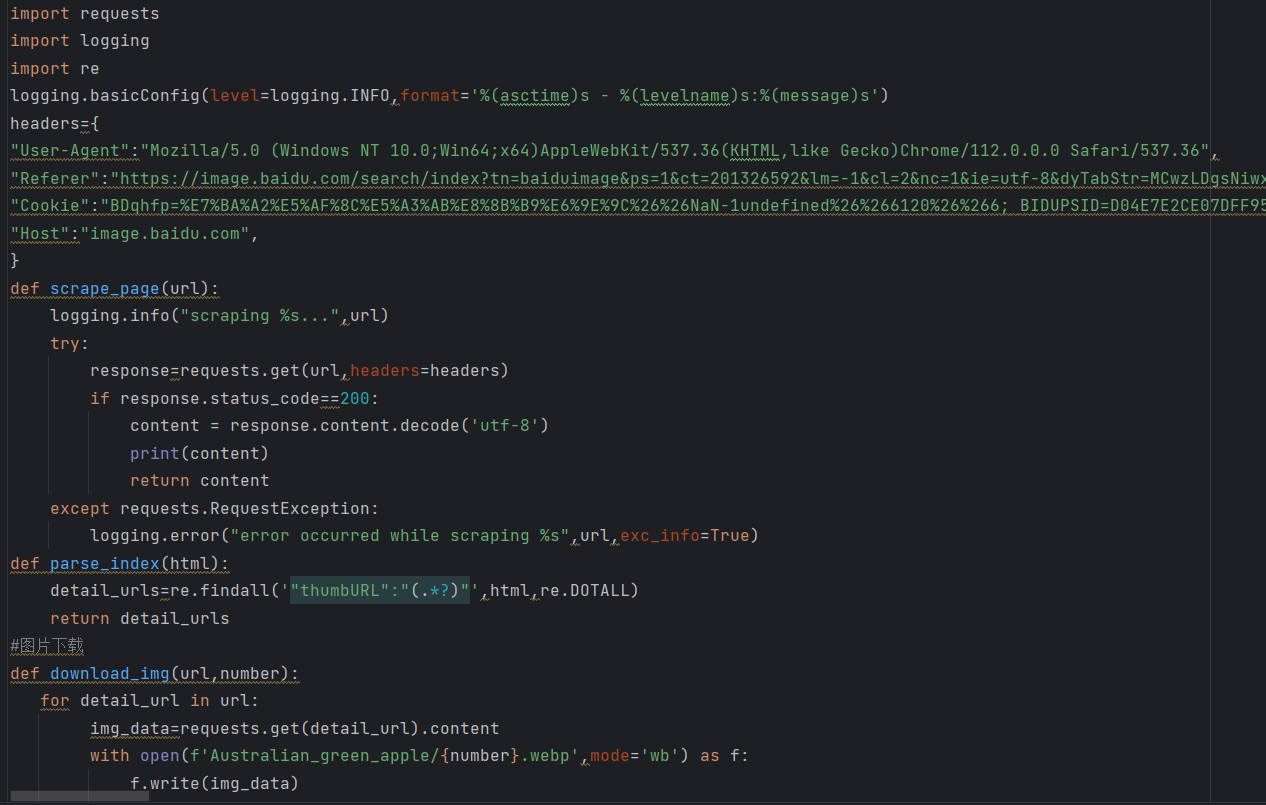
Task: Click the horizontal scrollbar thumb at bottom
Action: pos(80,797)
